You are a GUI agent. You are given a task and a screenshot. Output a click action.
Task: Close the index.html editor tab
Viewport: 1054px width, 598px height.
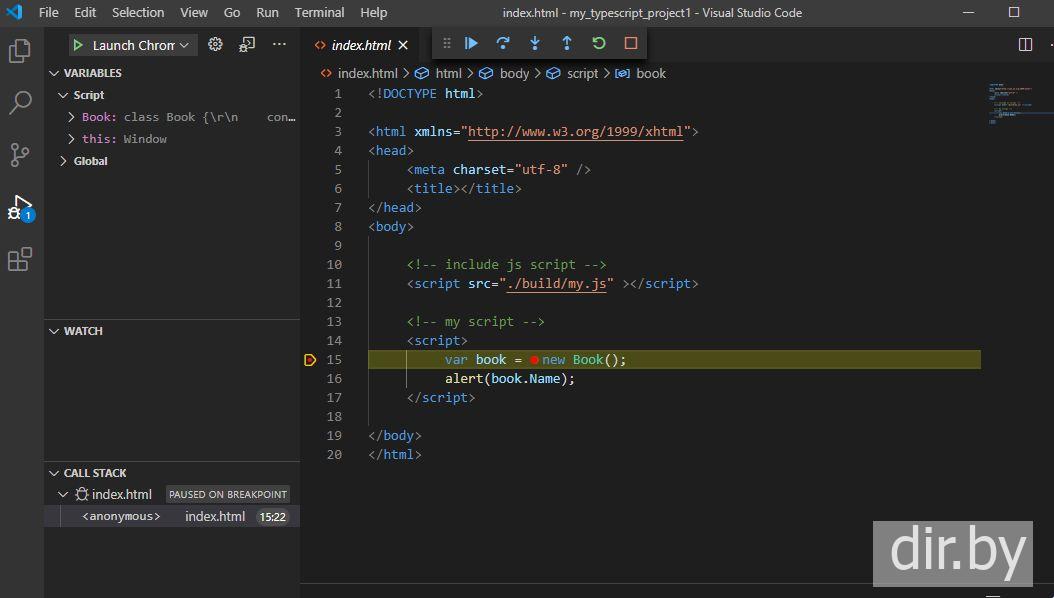click(403, 45)
